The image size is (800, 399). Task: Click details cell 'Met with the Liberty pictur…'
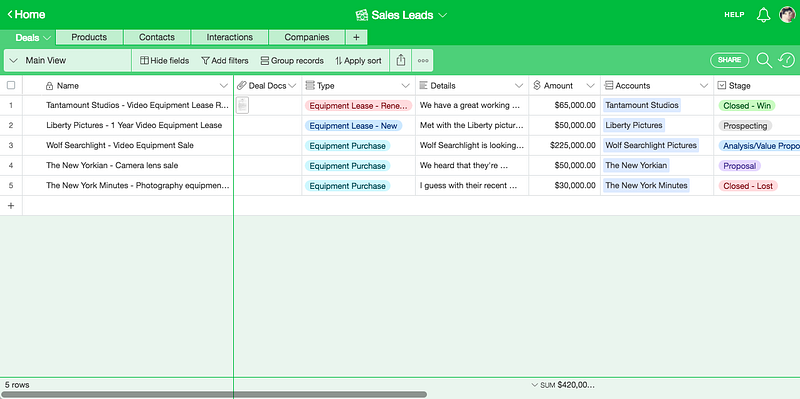[x=472, y=126]
